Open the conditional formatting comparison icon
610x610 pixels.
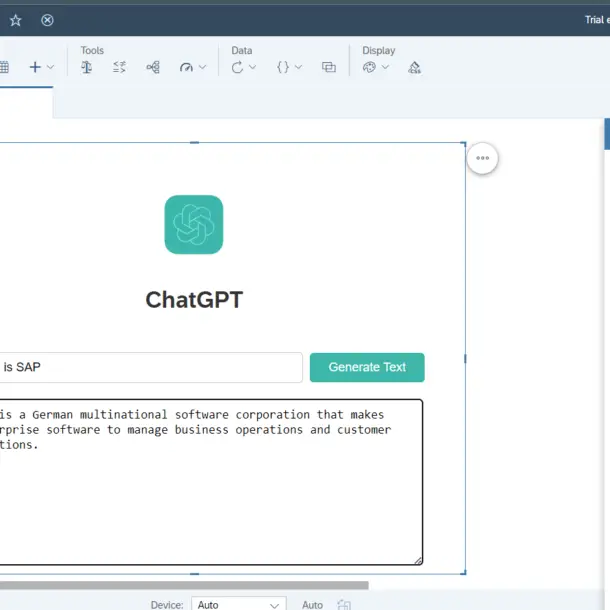click(x=119, y=67)
